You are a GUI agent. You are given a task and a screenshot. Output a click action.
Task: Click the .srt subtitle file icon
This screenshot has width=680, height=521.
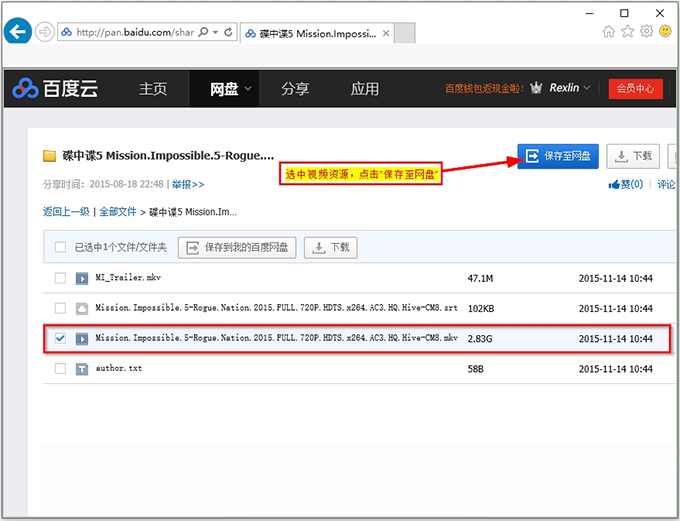tap(82, 308)
